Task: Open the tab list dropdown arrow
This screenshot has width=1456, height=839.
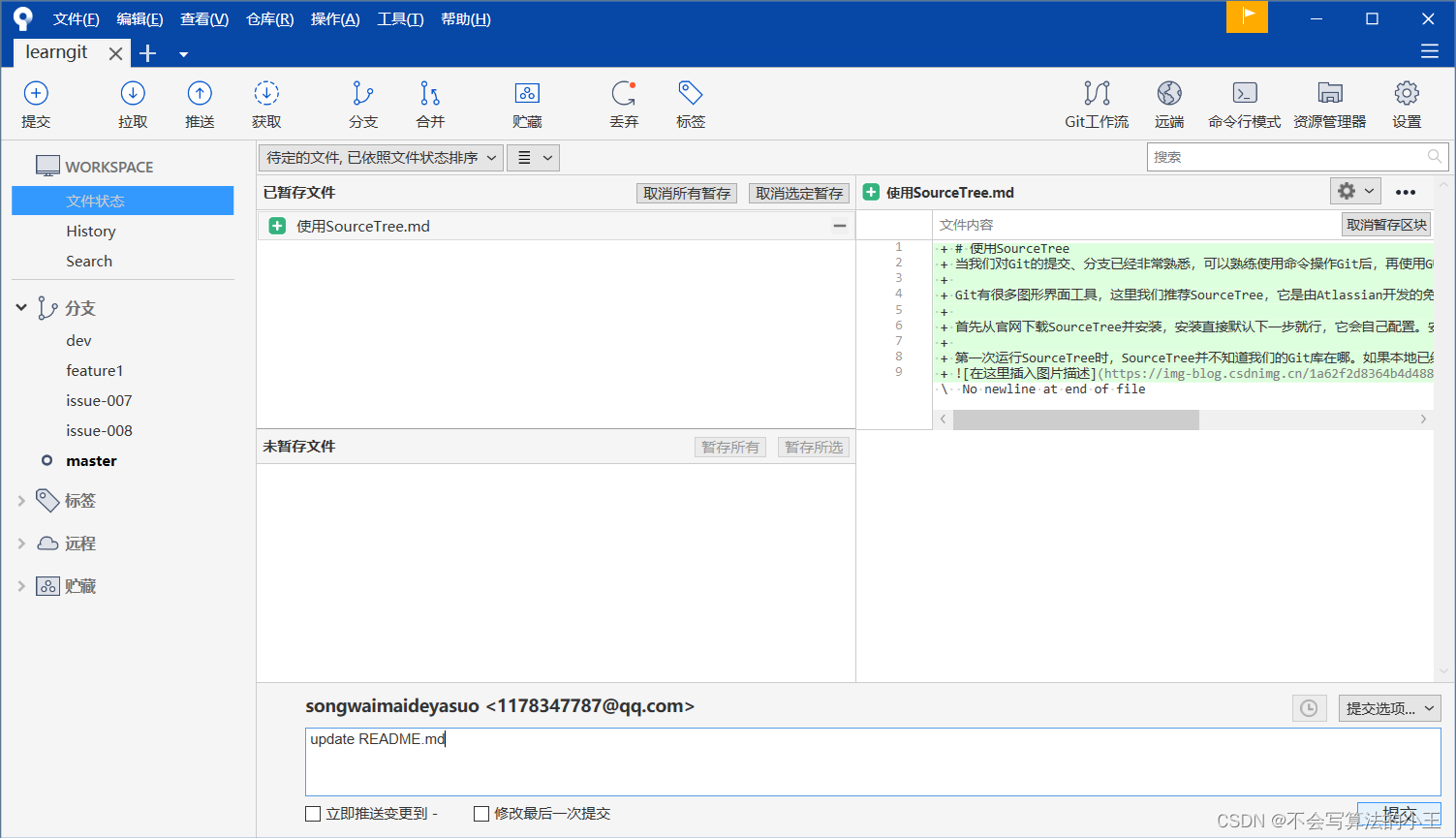Action: (183, 54)
